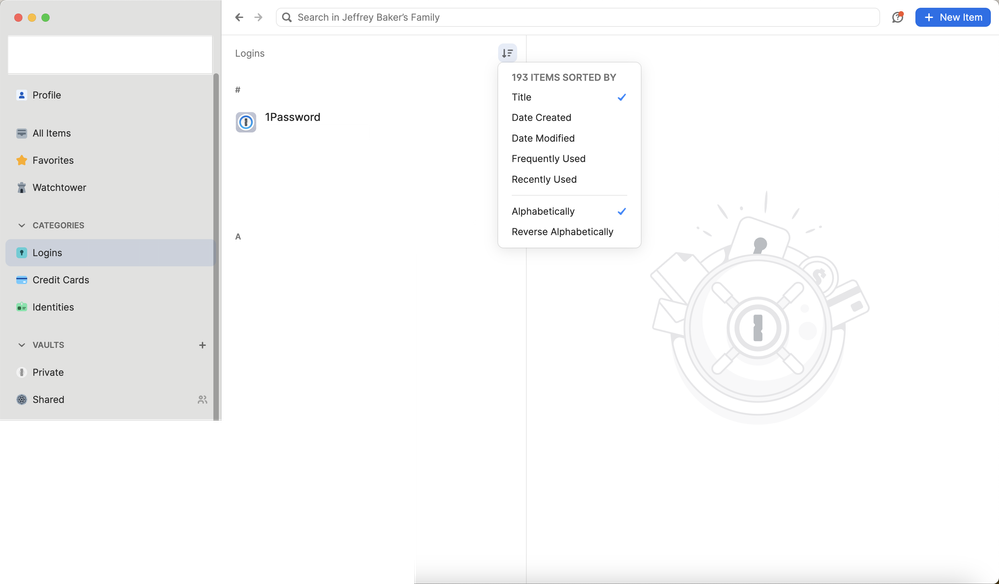Open Watchtower in the sidebar
999x584 pixels.
(x=110, y=188)
